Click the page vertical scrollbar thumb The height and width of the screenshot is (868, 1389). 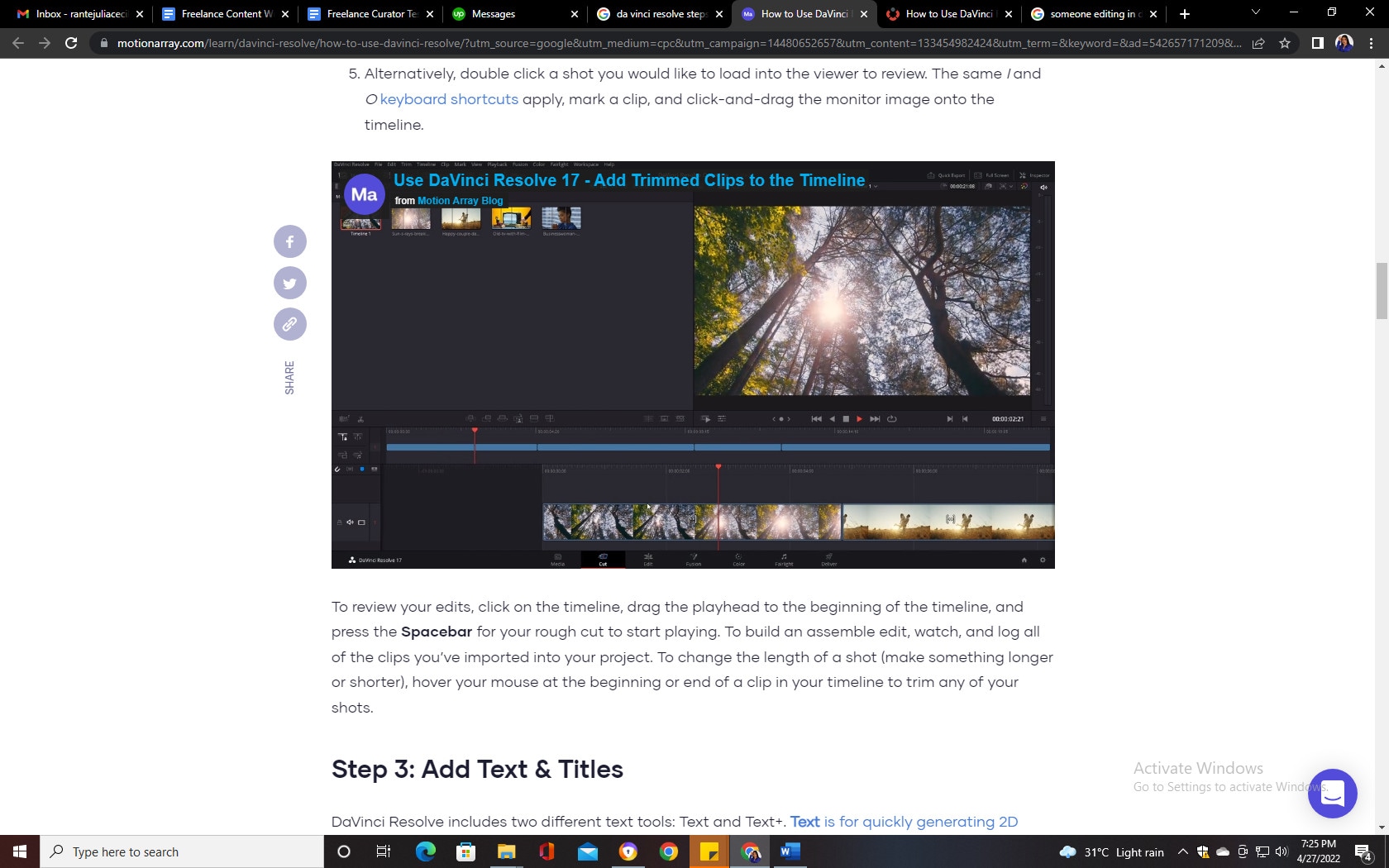(x=1382, y=290)
